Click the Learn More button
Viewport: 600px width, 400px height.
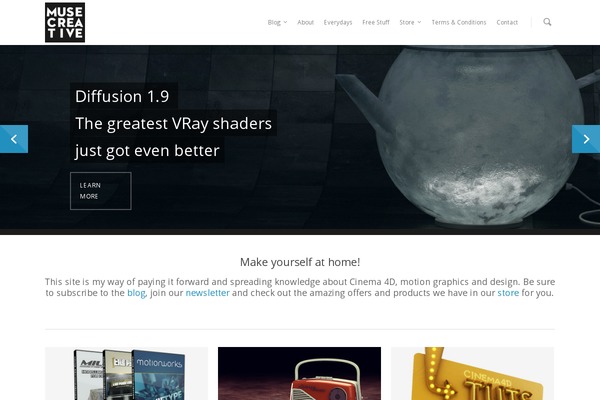(101, 191)
